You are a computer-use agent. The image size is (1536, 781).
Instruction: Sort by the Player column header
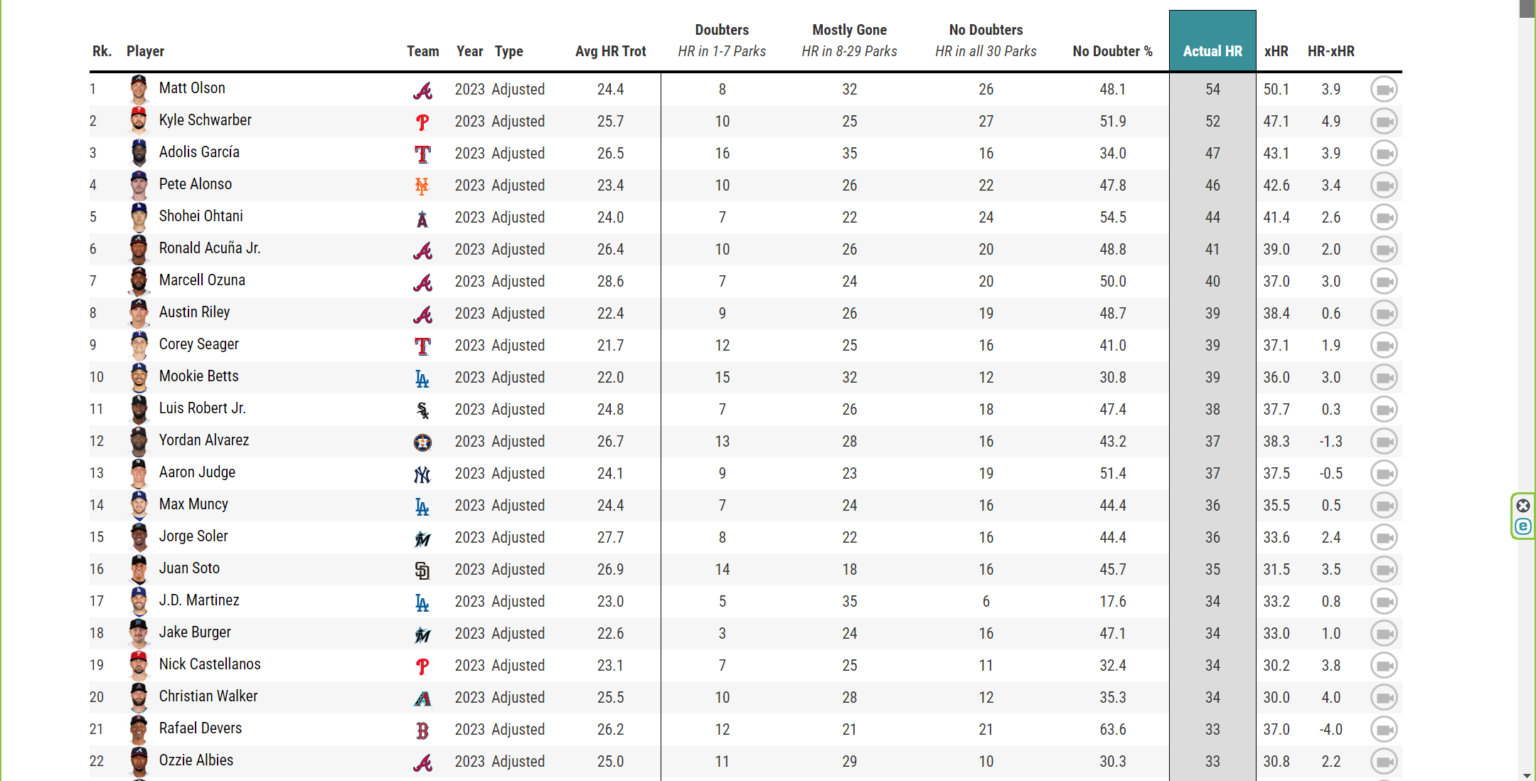[145, 51]
